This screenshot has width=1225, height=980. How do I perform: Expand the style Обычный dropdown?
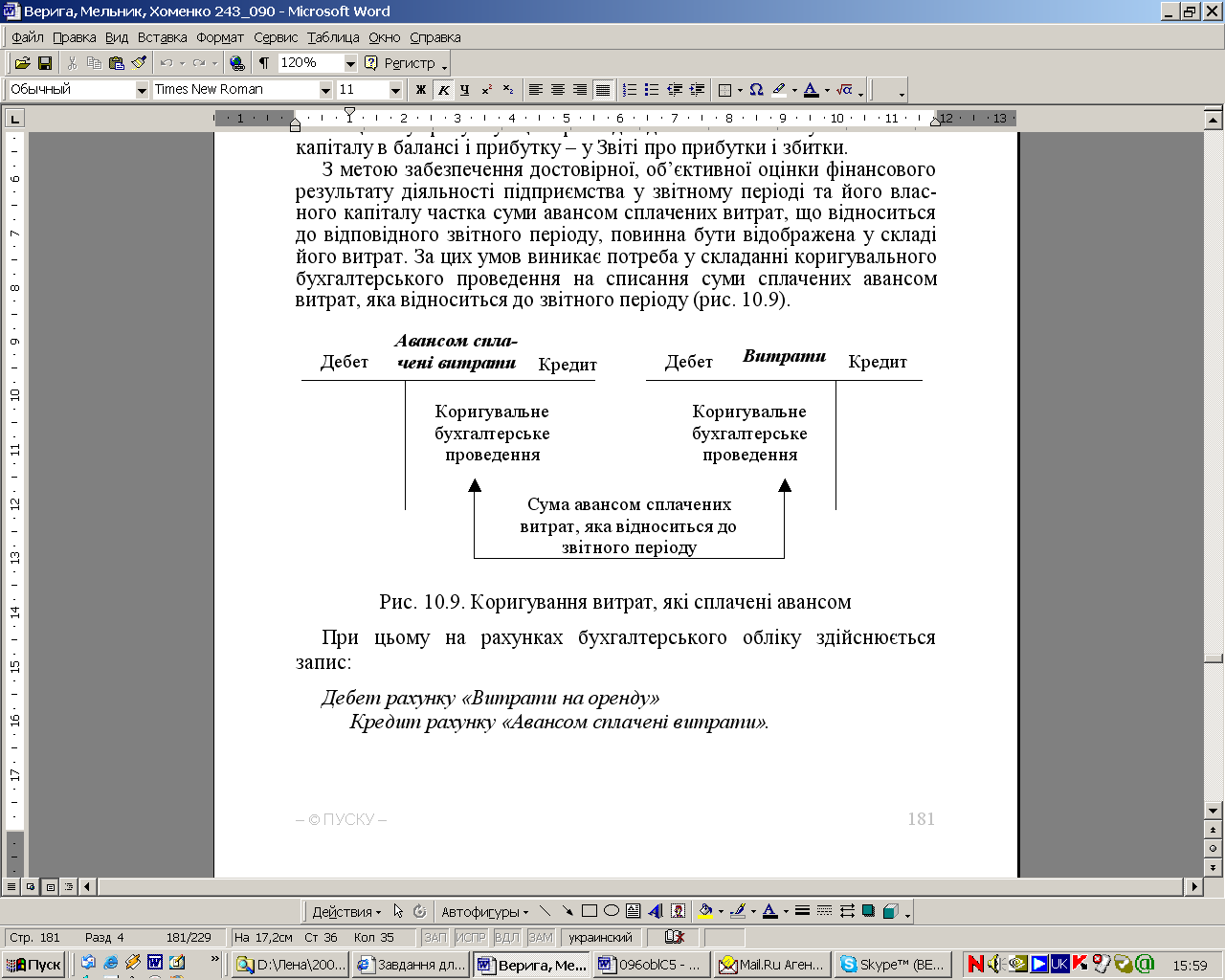142,90
